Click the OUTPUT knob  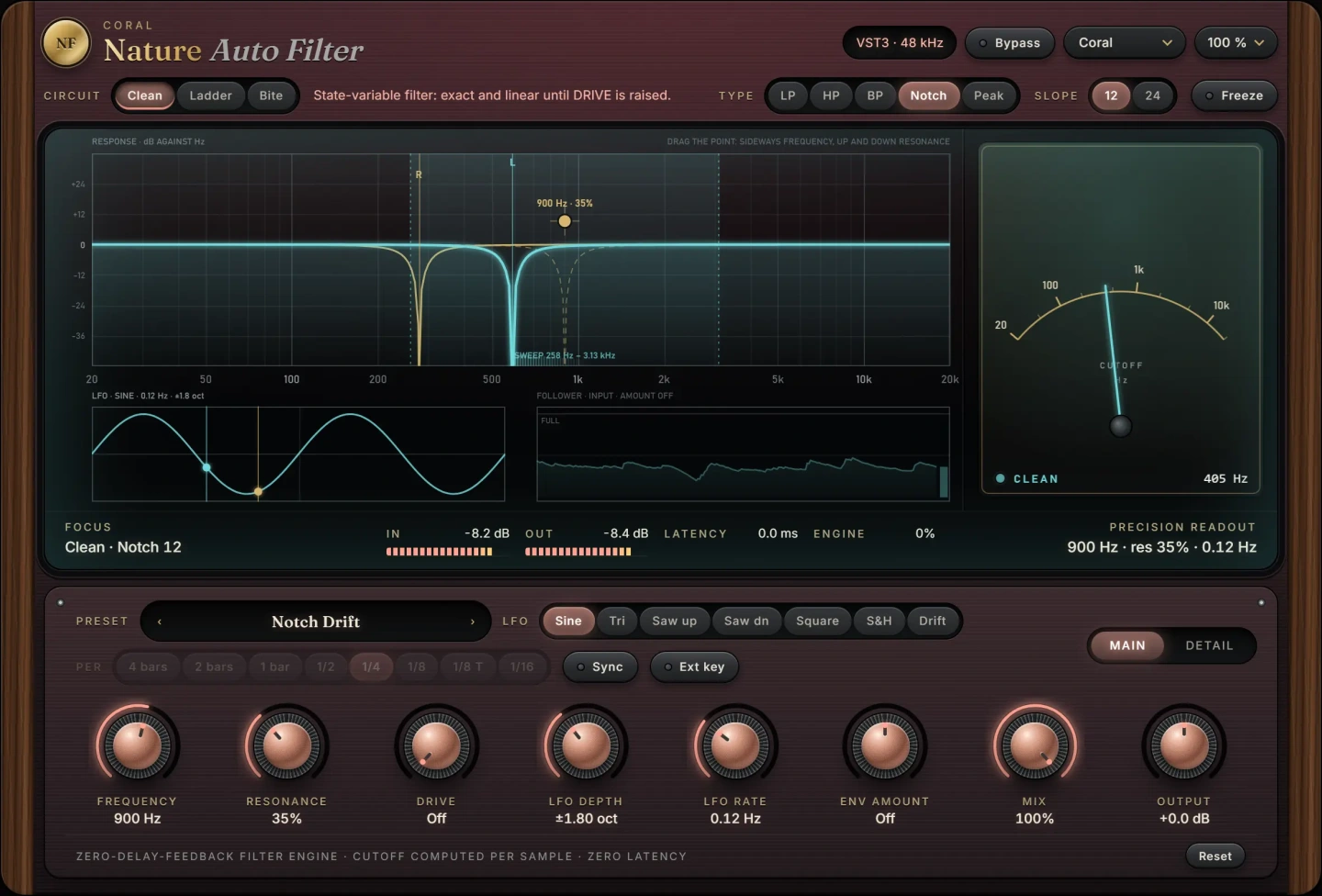(1184, 745)
